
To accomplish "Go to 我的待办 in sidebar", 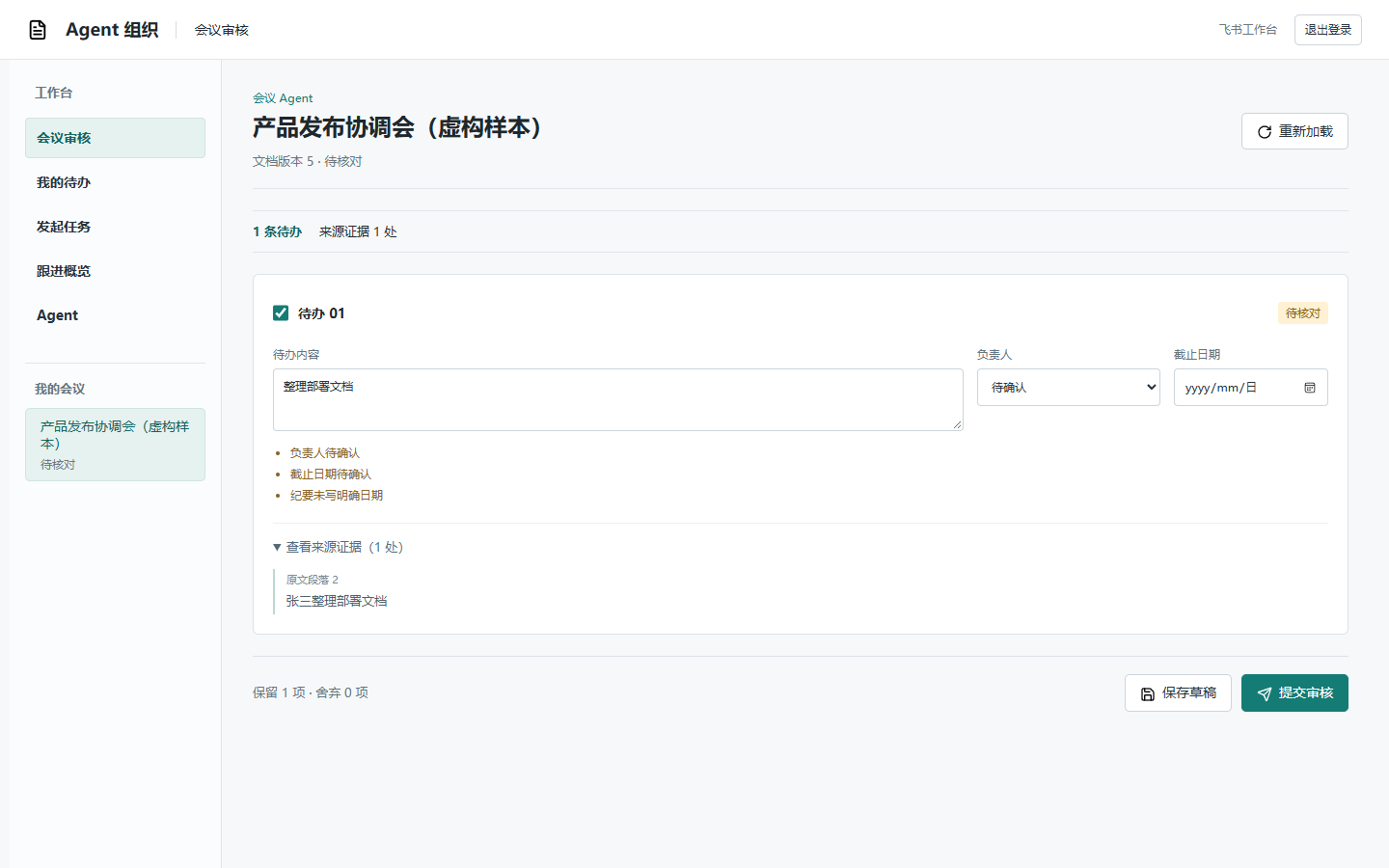I will pyautogui.click(x=115, y=182).
